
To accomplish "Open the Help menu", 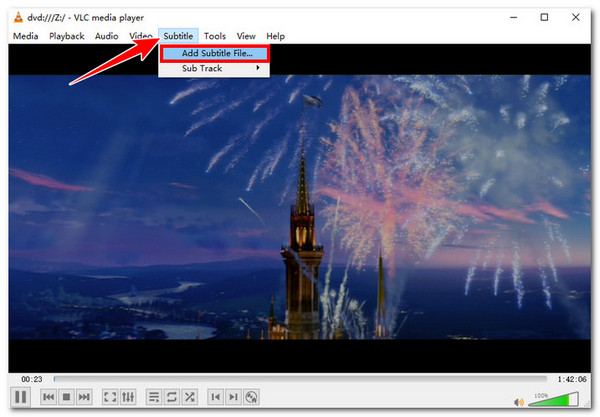I will coord(276,36).
